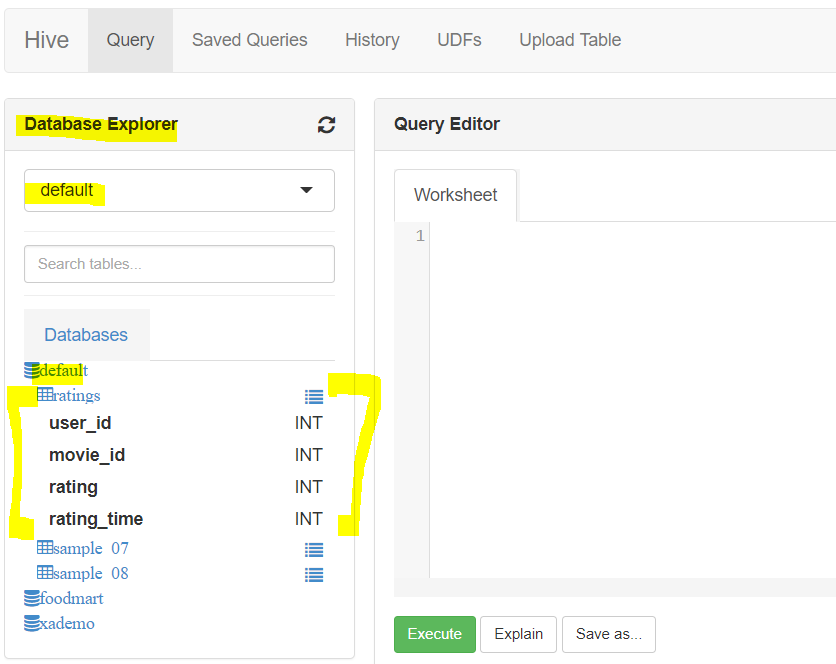Open the History tab
Viewport: 836px width, 664px height.
click(x=372, y=40)
